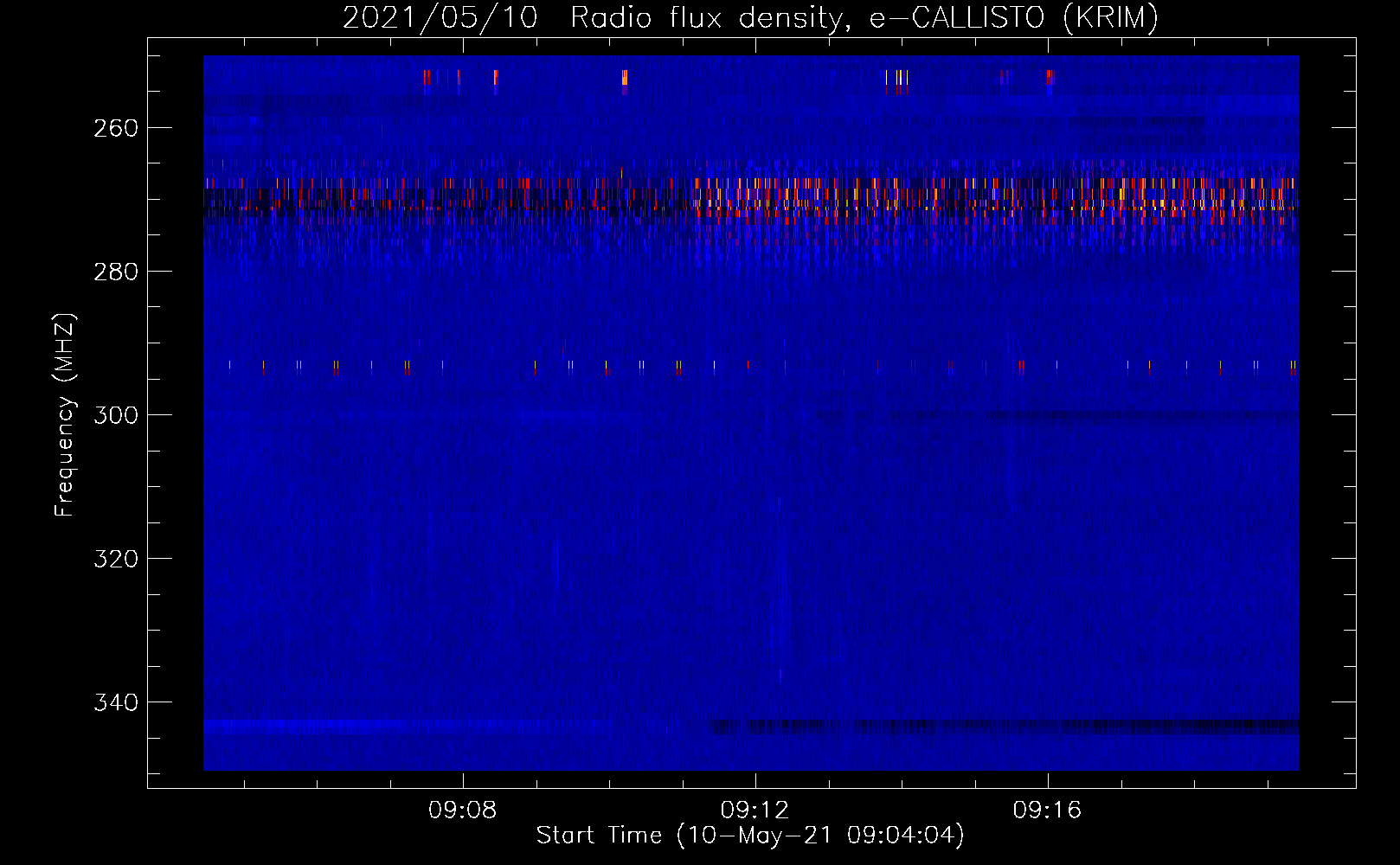The height and width of the screenshot is (865, 1400).
Task: Click the 280 frequency tick label
Action: [116, 272]
